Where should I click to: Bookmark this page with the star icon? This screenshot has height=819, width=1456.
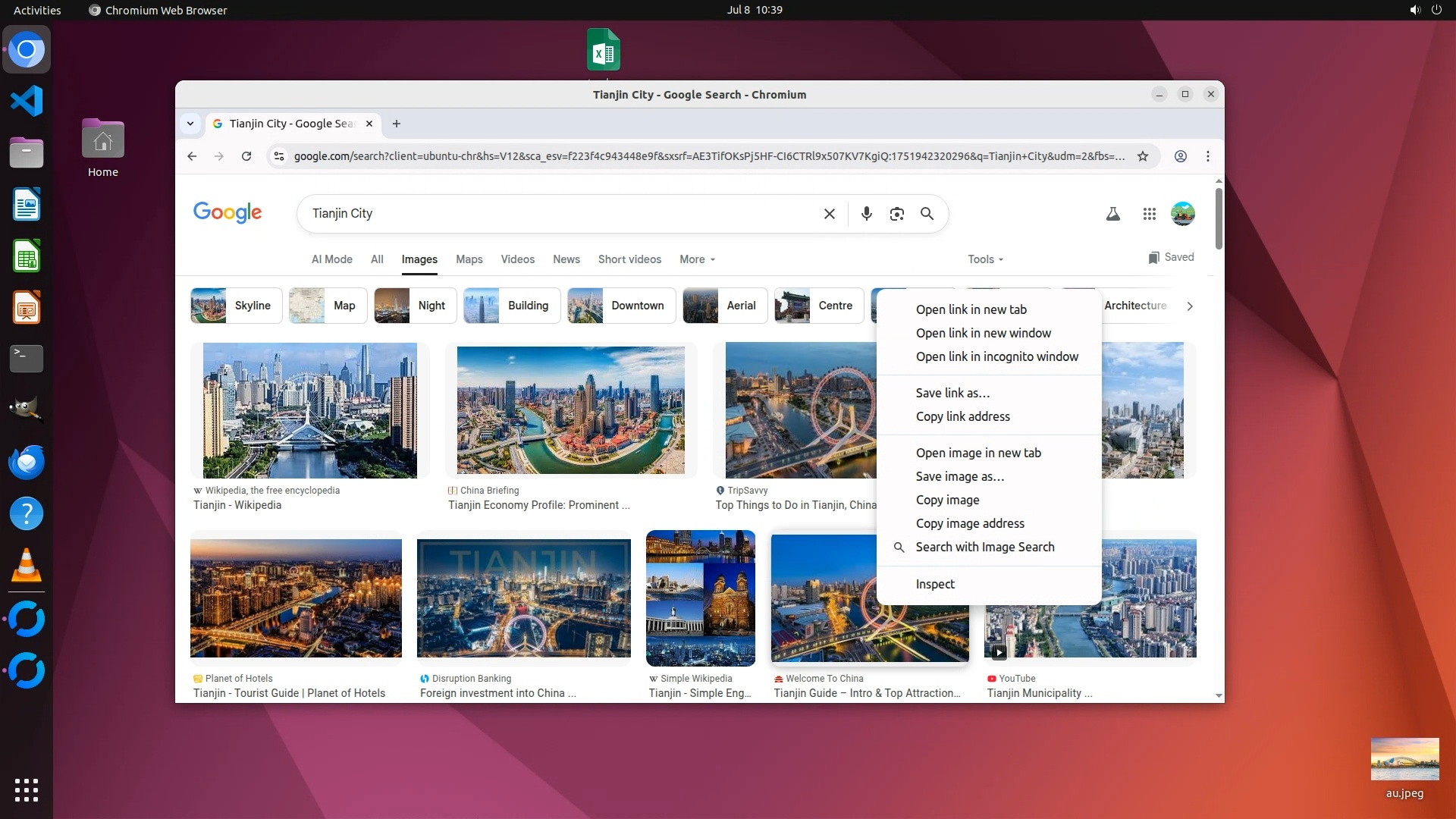1142,156
